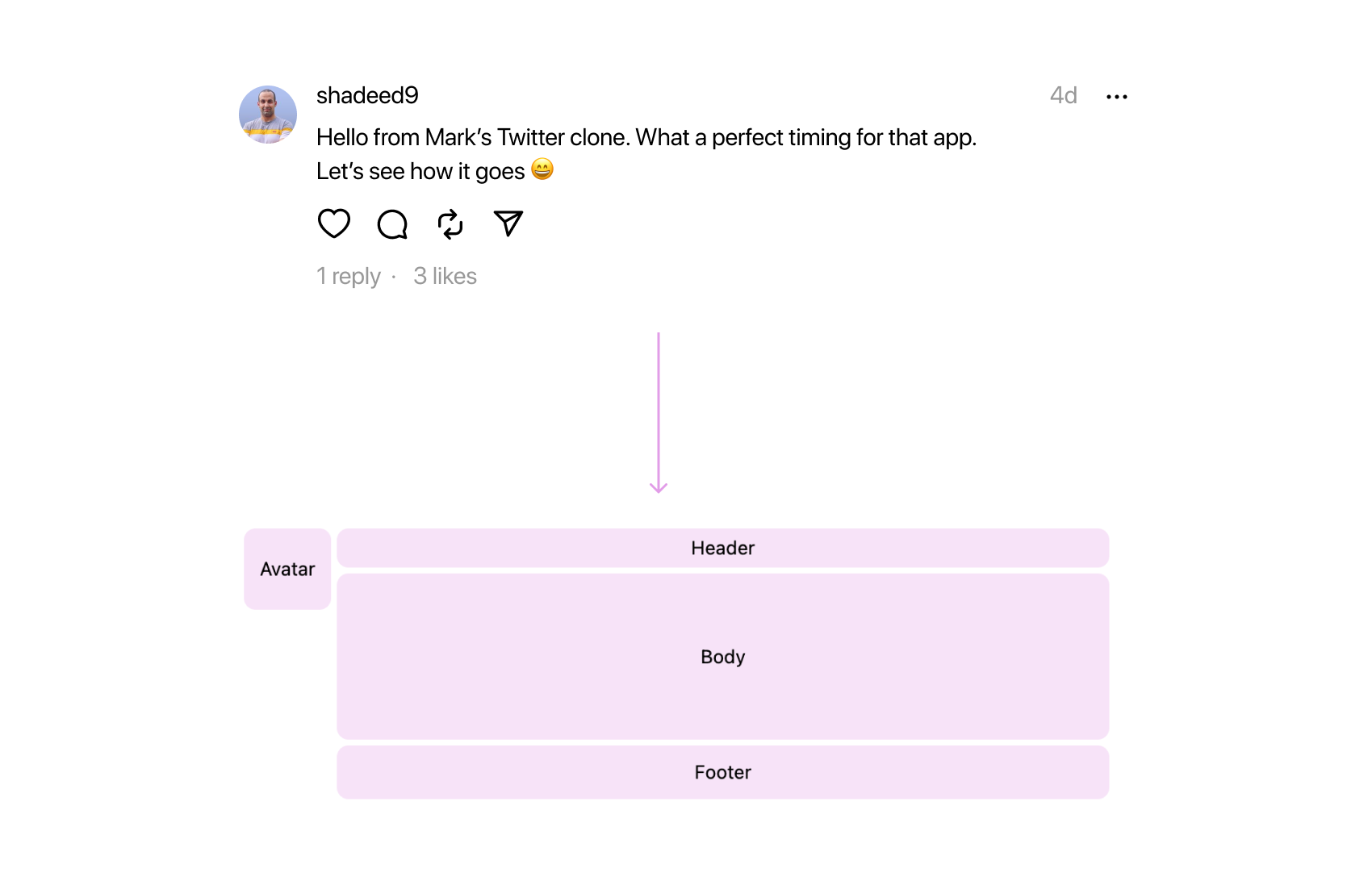View the 1 reply link

(x=349, y=276)
